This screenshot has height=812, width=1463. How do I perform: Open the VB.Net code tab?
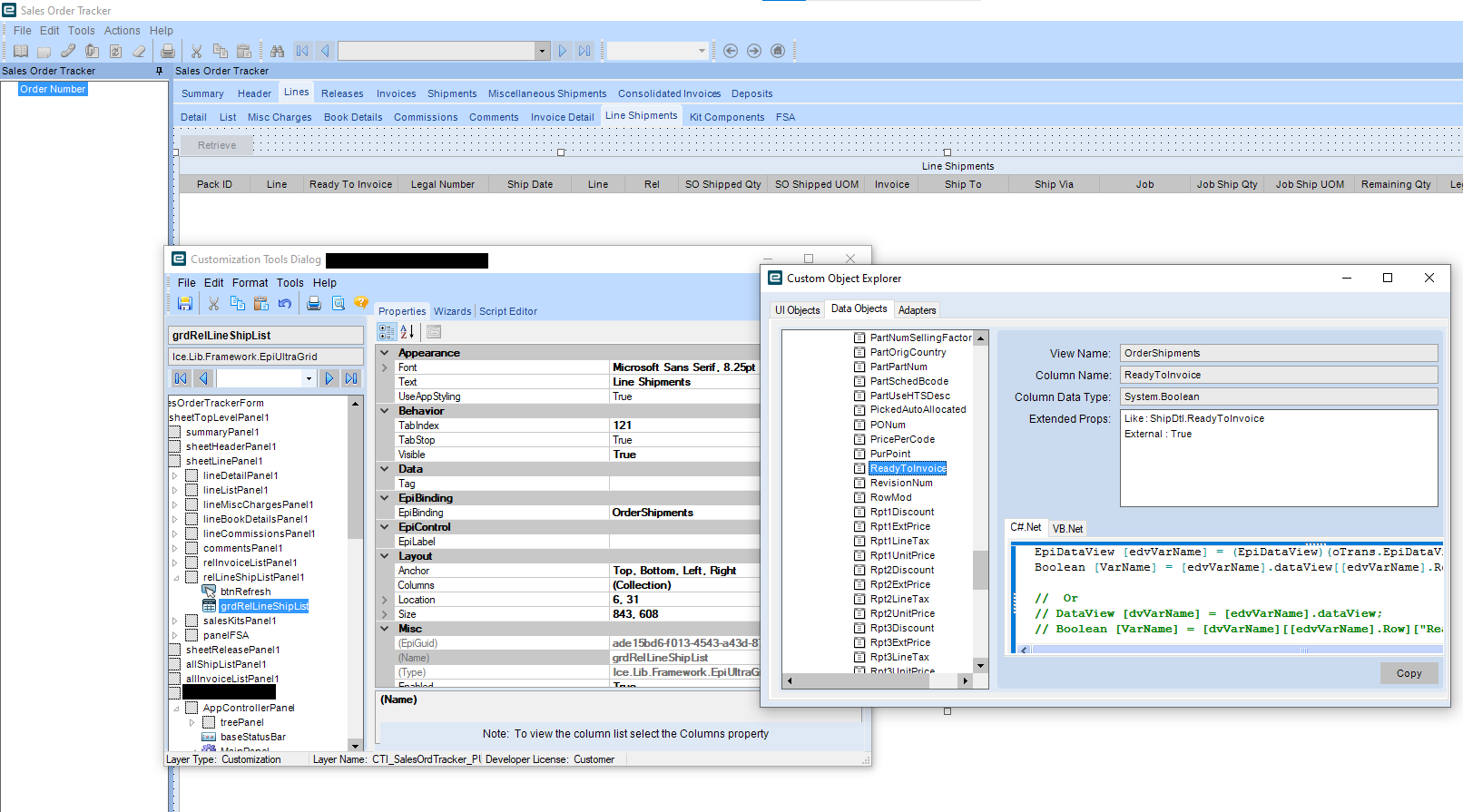click(1067, 528)
